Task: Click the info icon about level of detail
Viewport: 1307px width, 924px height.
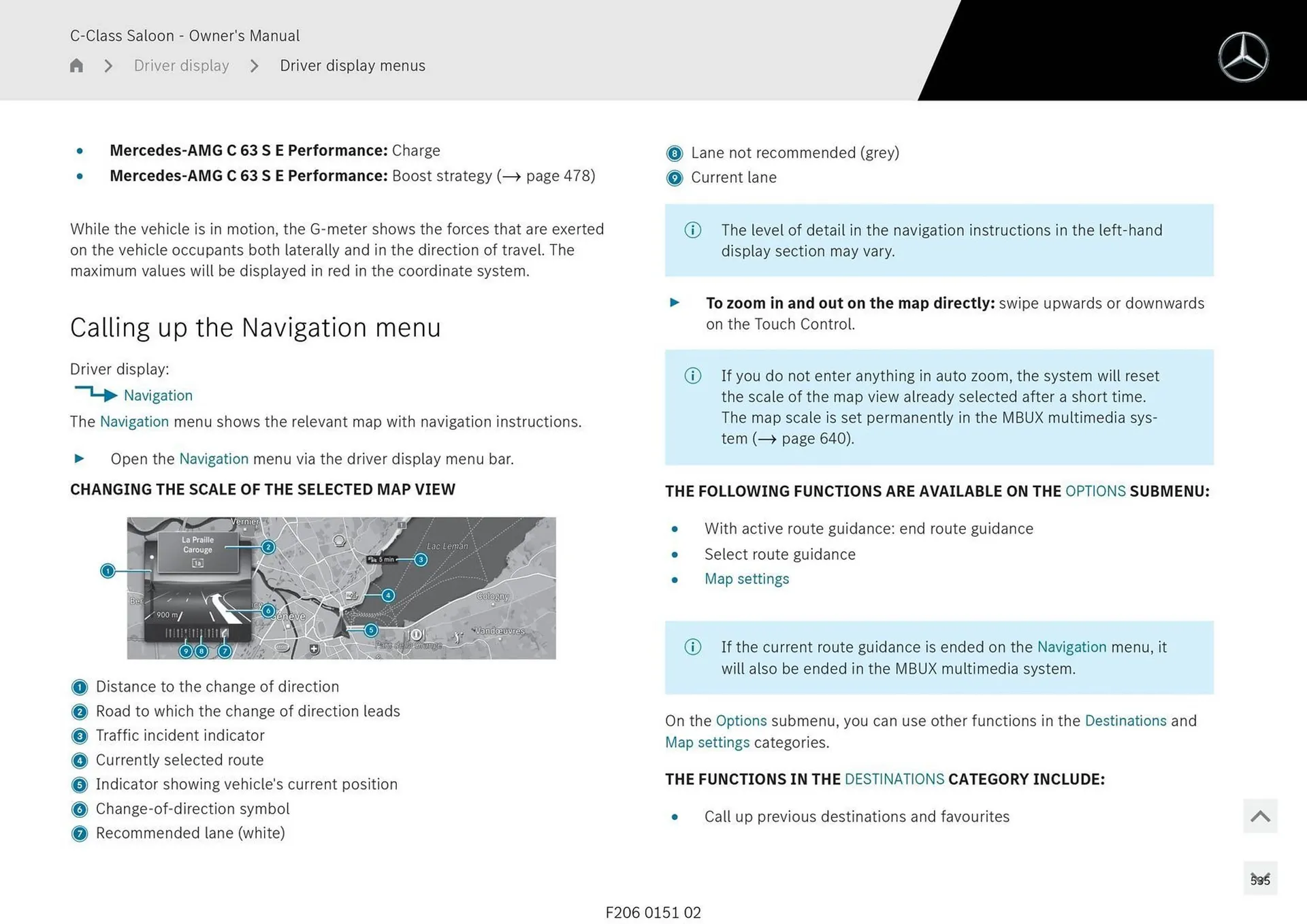Action: [692, 230]
